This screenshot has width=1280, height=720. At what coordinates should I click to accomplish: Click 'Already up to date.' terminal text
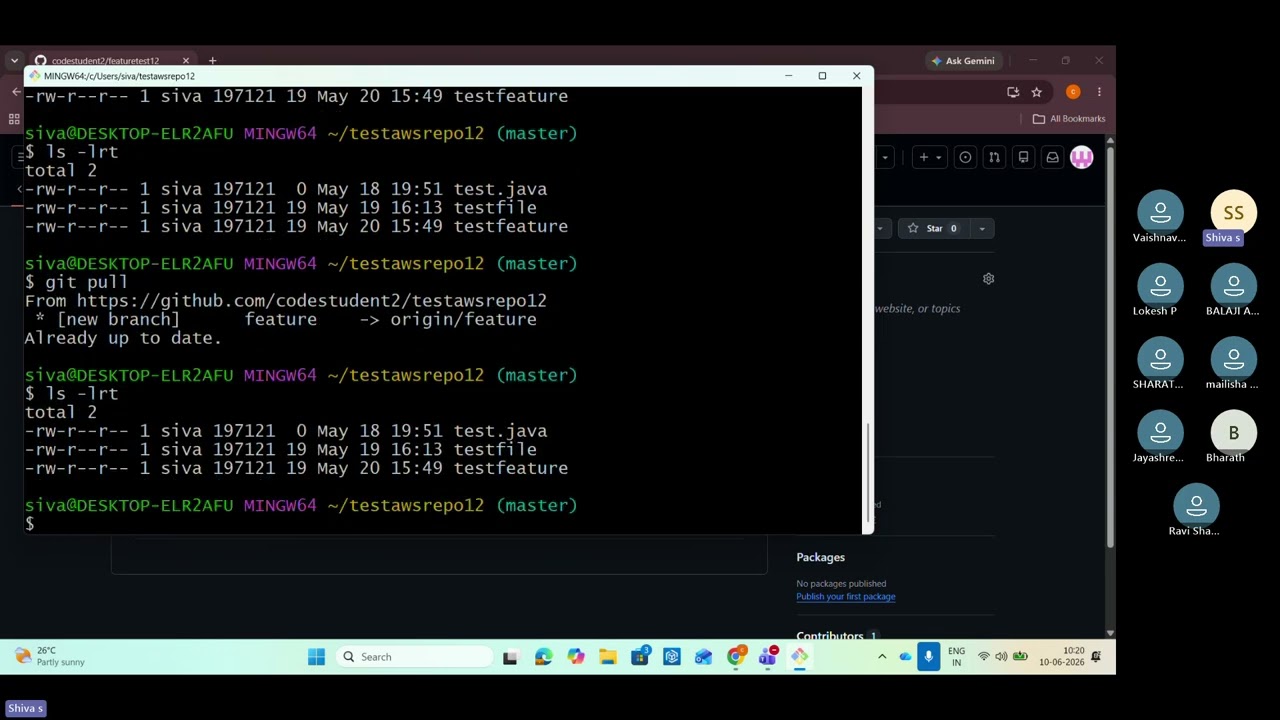coord(123,338)
